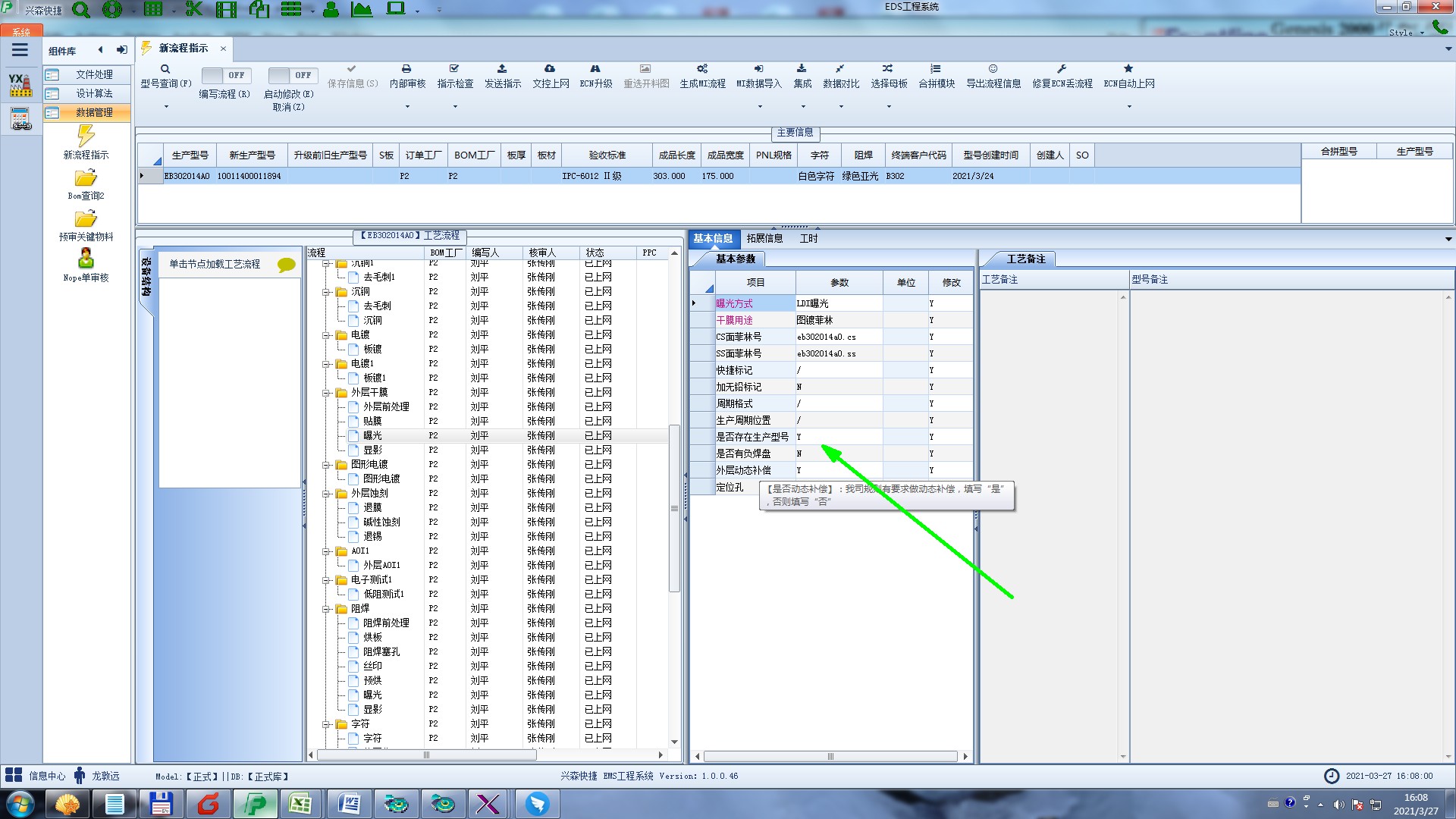This screenshot has height=819, width=1456.
Task: Click 发送指示 upload toolbar button
Action: coord(503,77)
